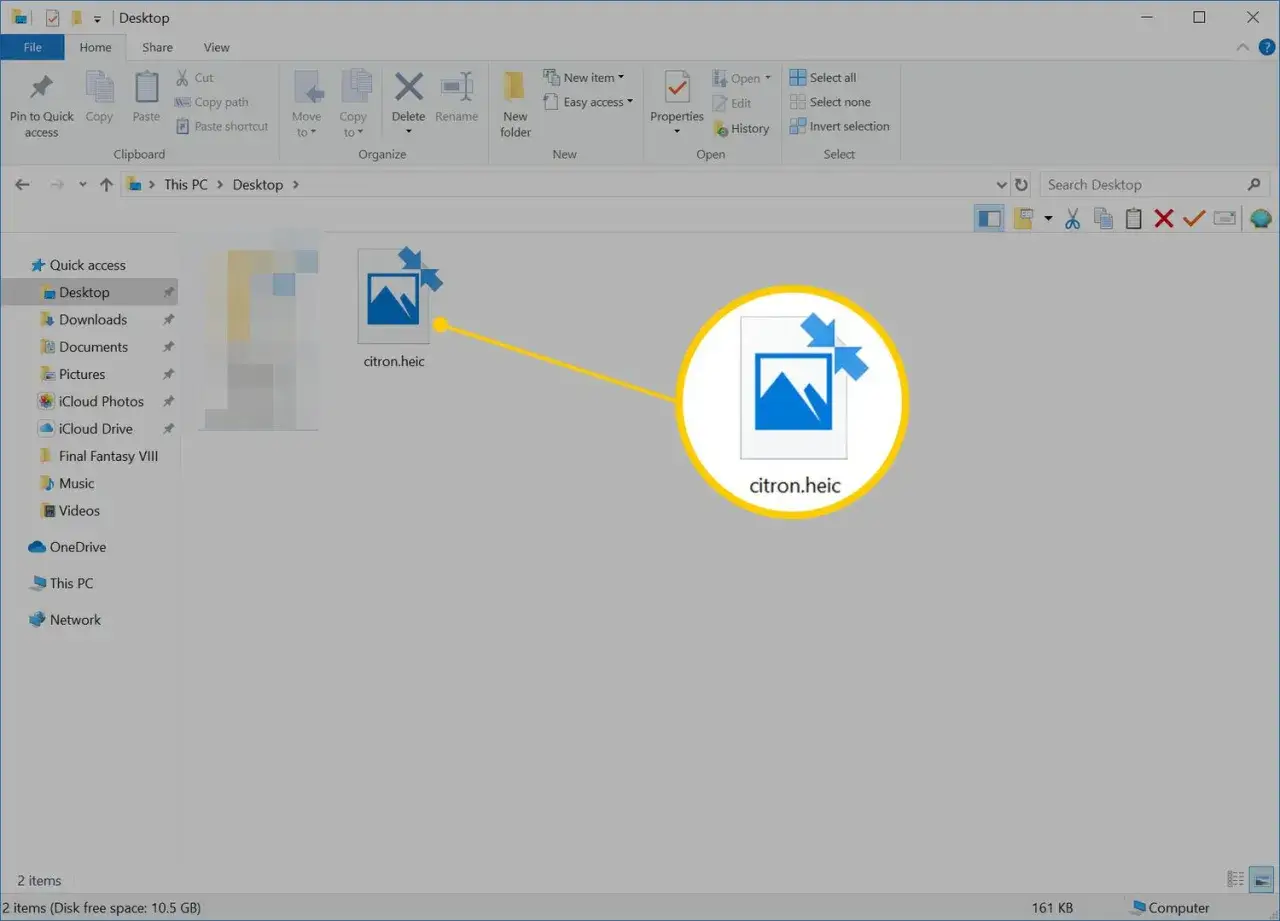Expand the address bar history dropdown
Image resolution: width=1280 pixels, height=921 pixels.
pos(1002,185)
